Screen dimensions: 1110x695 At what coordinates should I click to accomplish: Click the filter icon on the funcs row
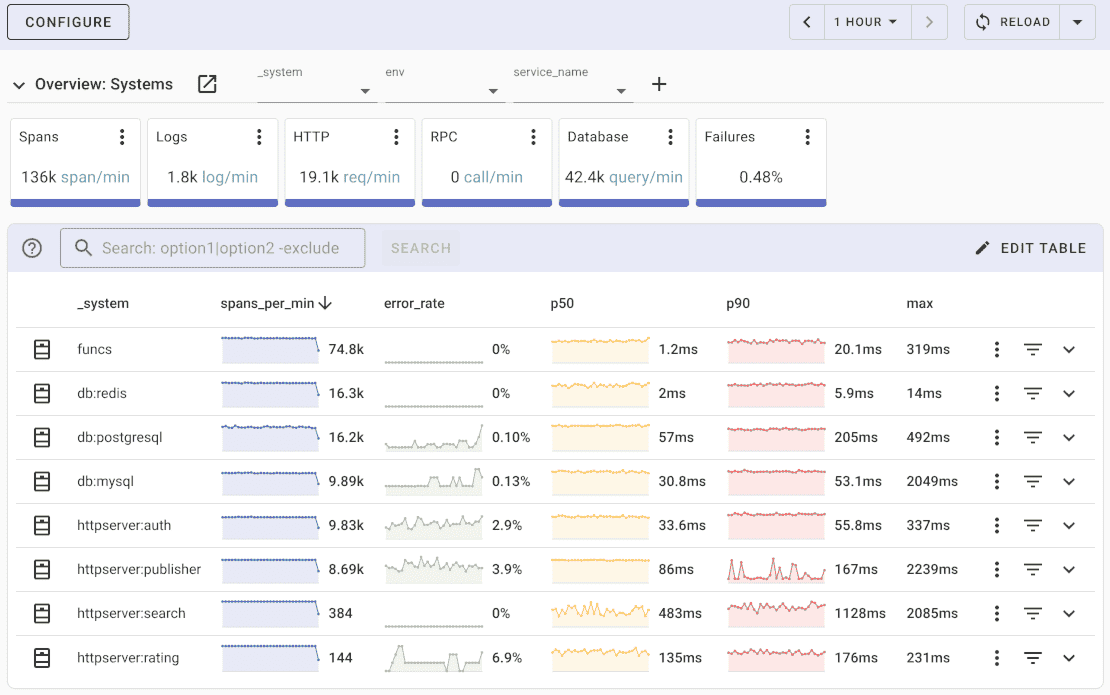coord(1033,349)
